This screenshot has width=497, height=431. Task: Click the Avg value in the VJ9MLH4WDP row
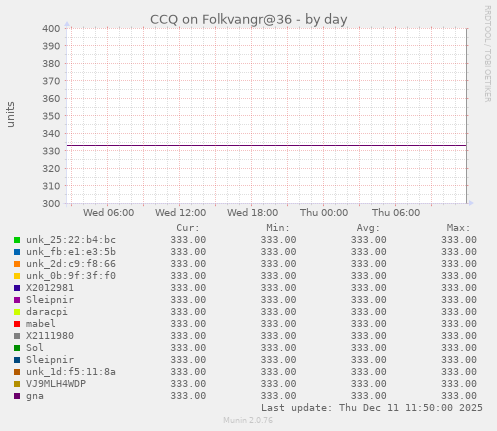click(x=369, y=384)
